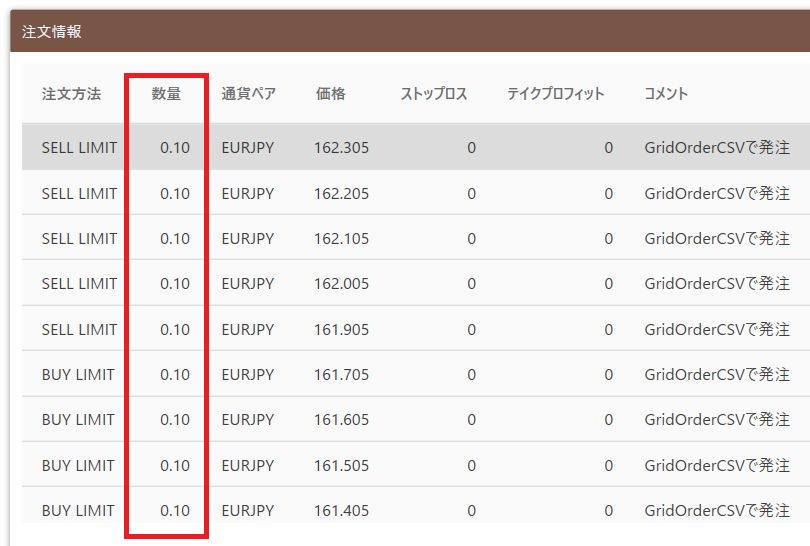Click the 数量 column header

pos(166,94)
